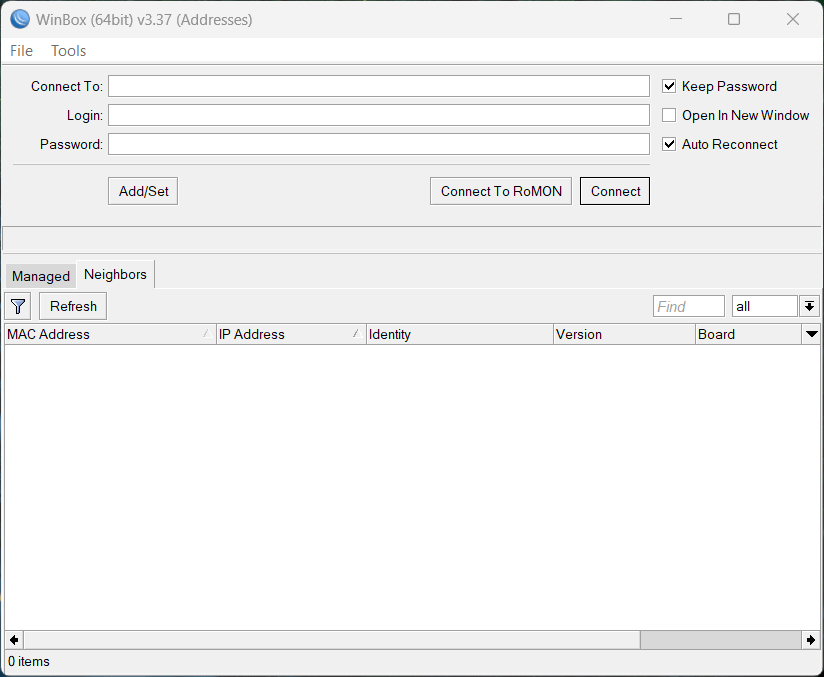
Task: Select the Neighbors tab
Action: click(115, 274)
